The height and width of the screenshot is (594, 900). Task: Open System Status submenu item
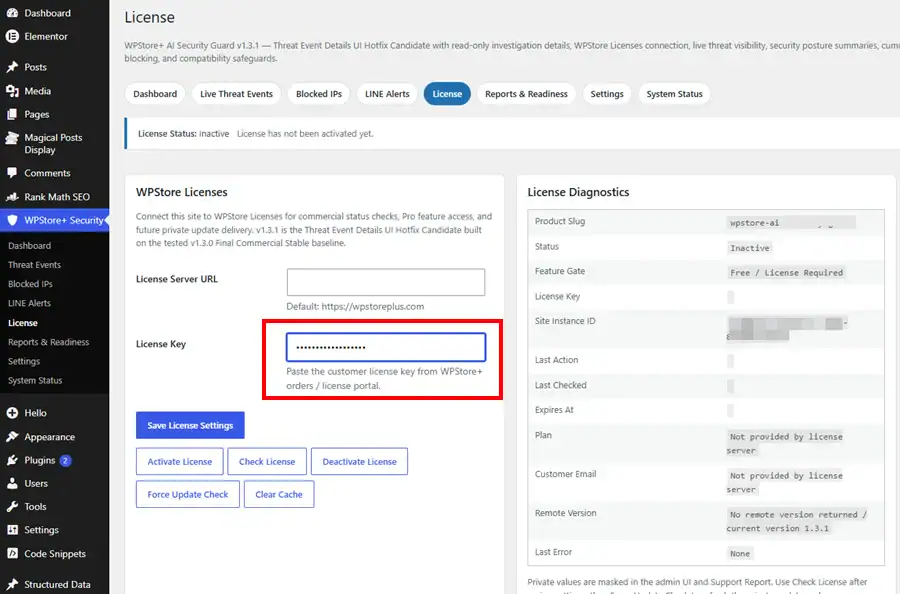tap(35, 381)
